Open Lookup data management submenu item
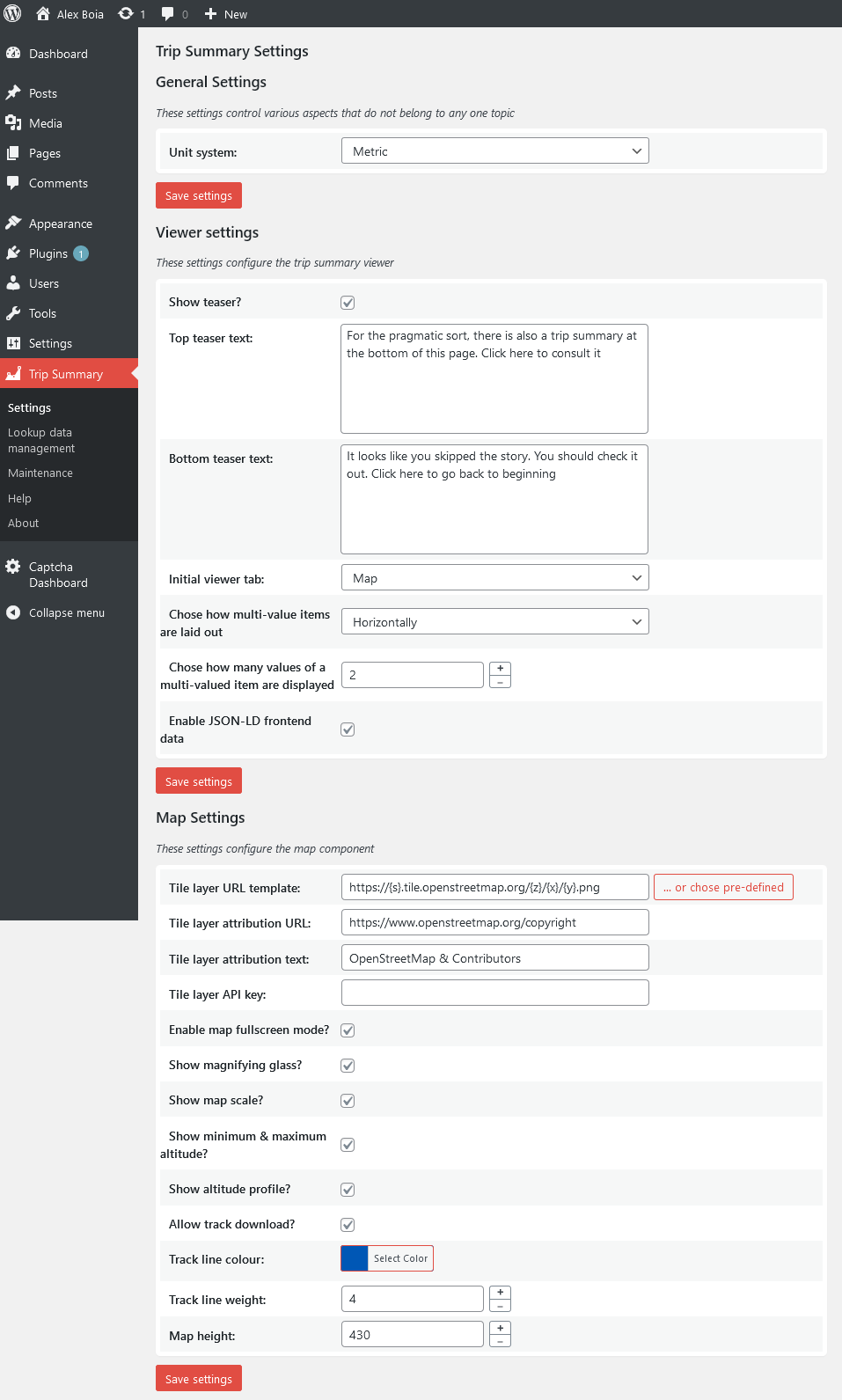 pyautogui.click(x=41, y=440)
